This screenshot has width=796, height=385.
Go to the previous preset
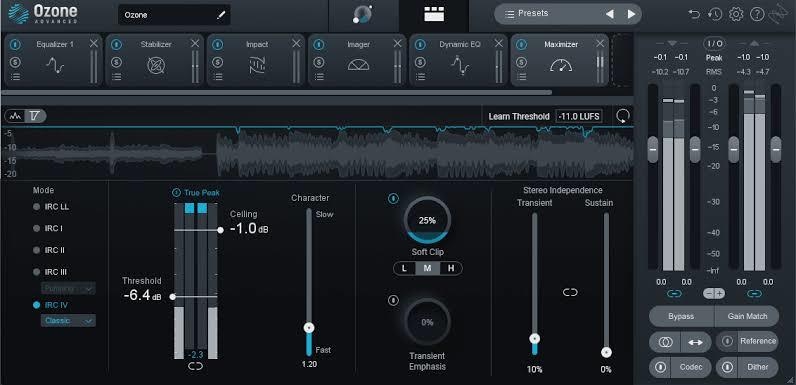[x=610, y=14]
